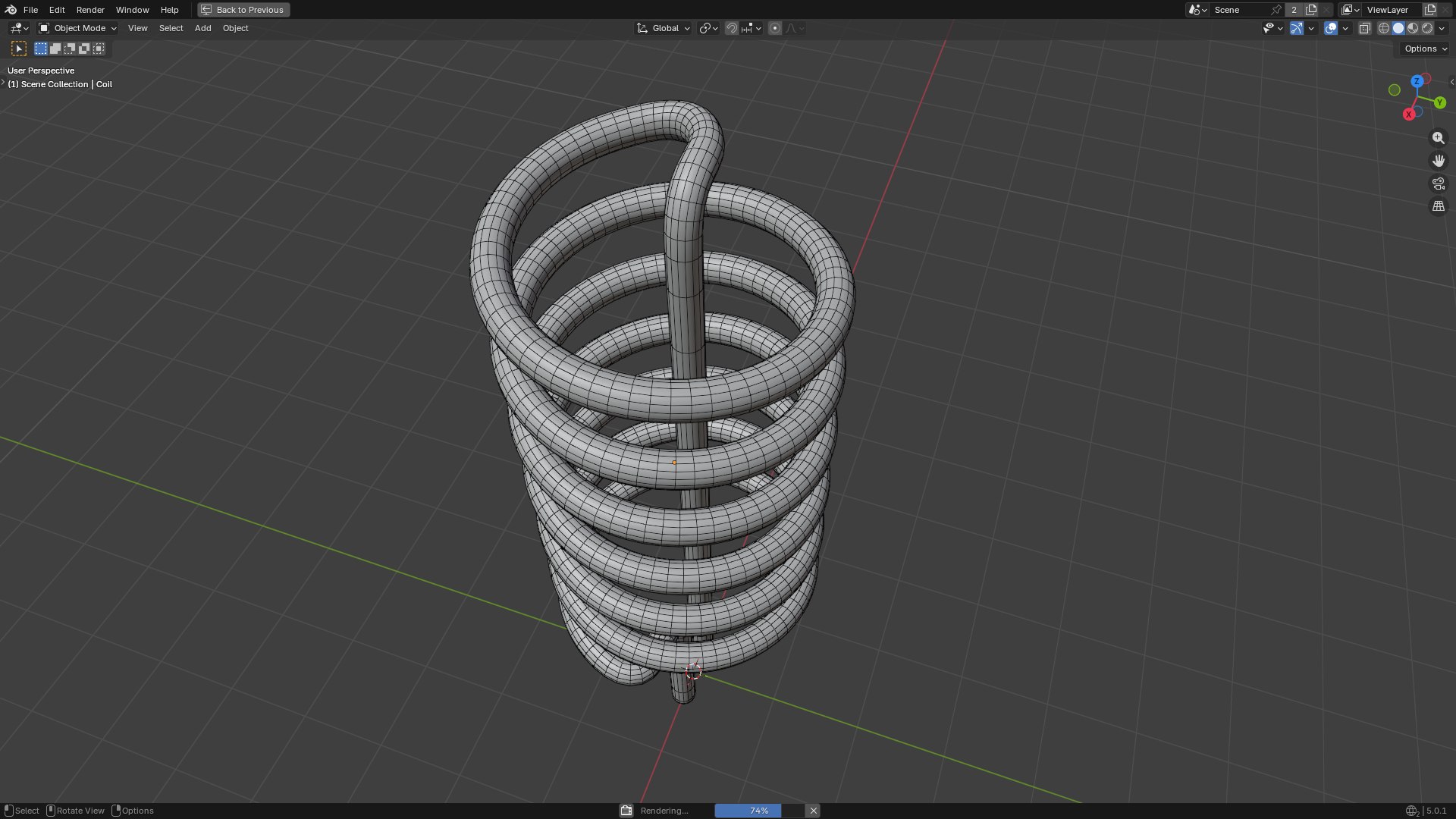Toggle camera view icon
This screenshot has height=819, width=1456.
1438,184
